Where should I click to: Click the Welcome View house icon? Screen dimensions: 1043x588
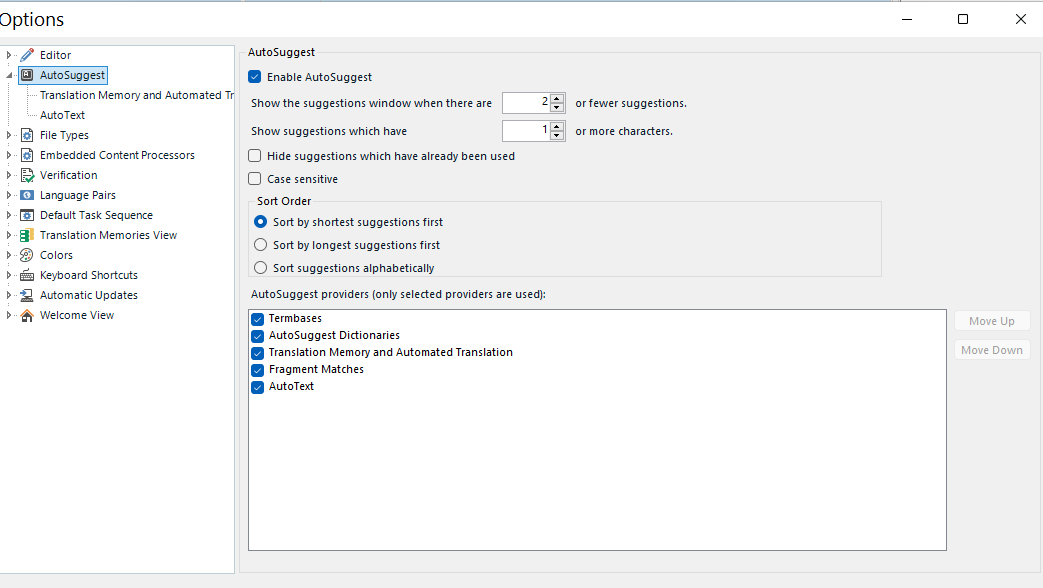27,315
